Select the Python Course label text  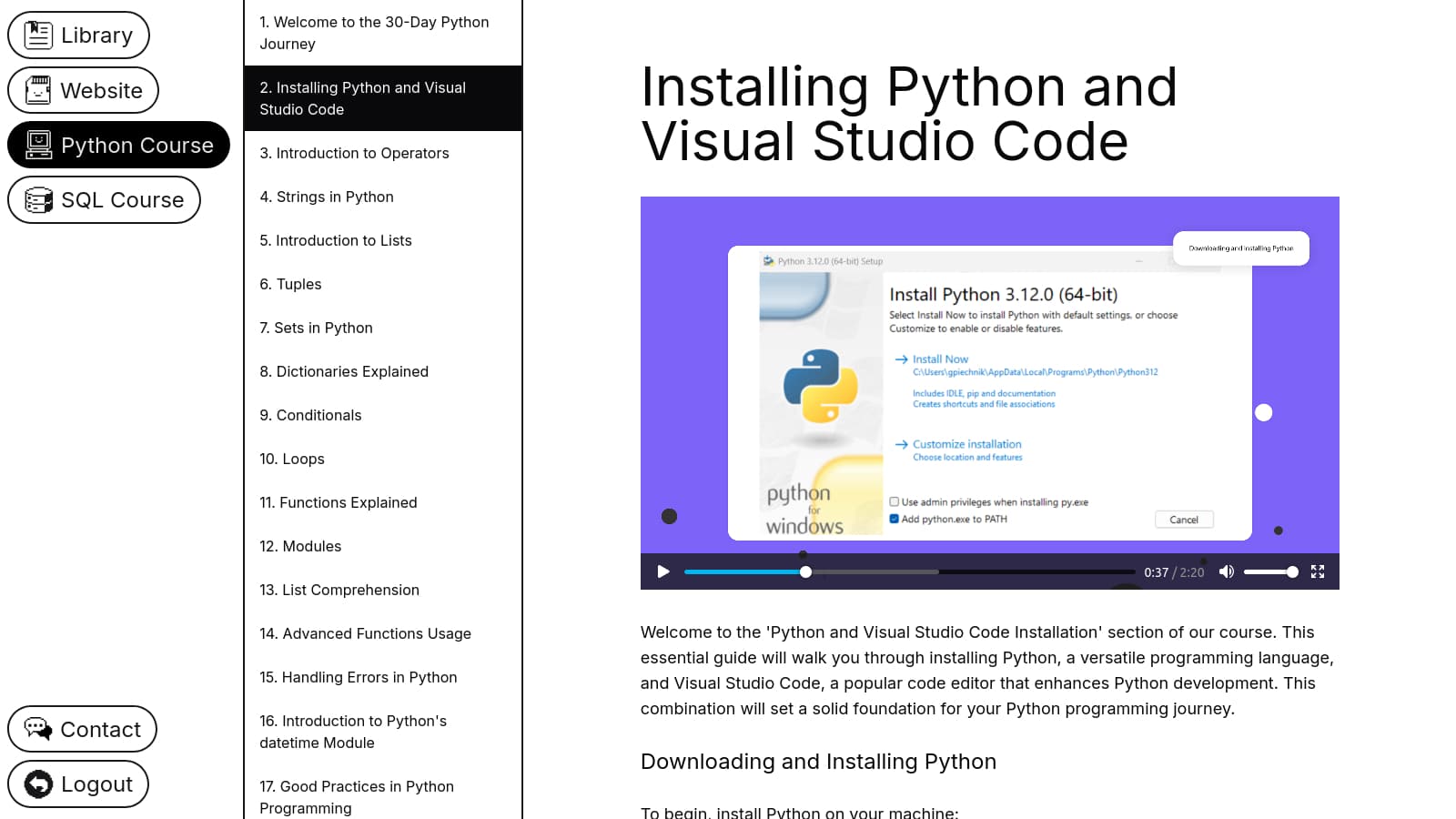point(137,145)
